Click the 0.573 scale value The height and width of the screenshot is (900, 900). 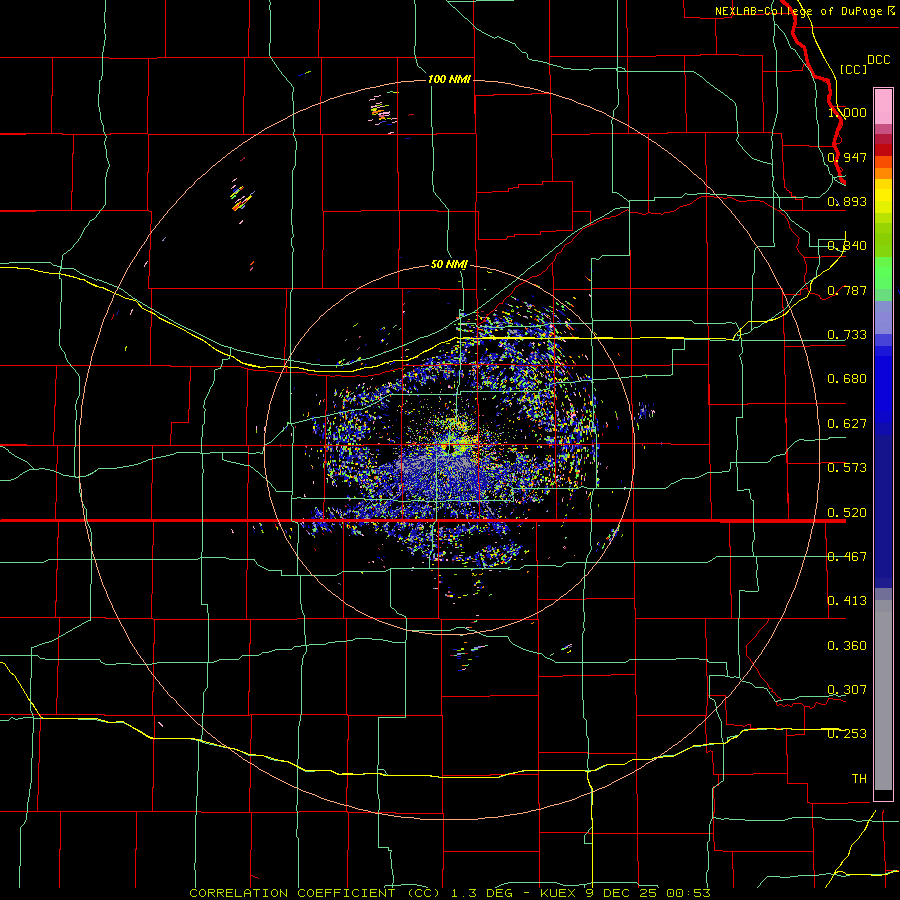pyautogui.click(x=847, y=468)
